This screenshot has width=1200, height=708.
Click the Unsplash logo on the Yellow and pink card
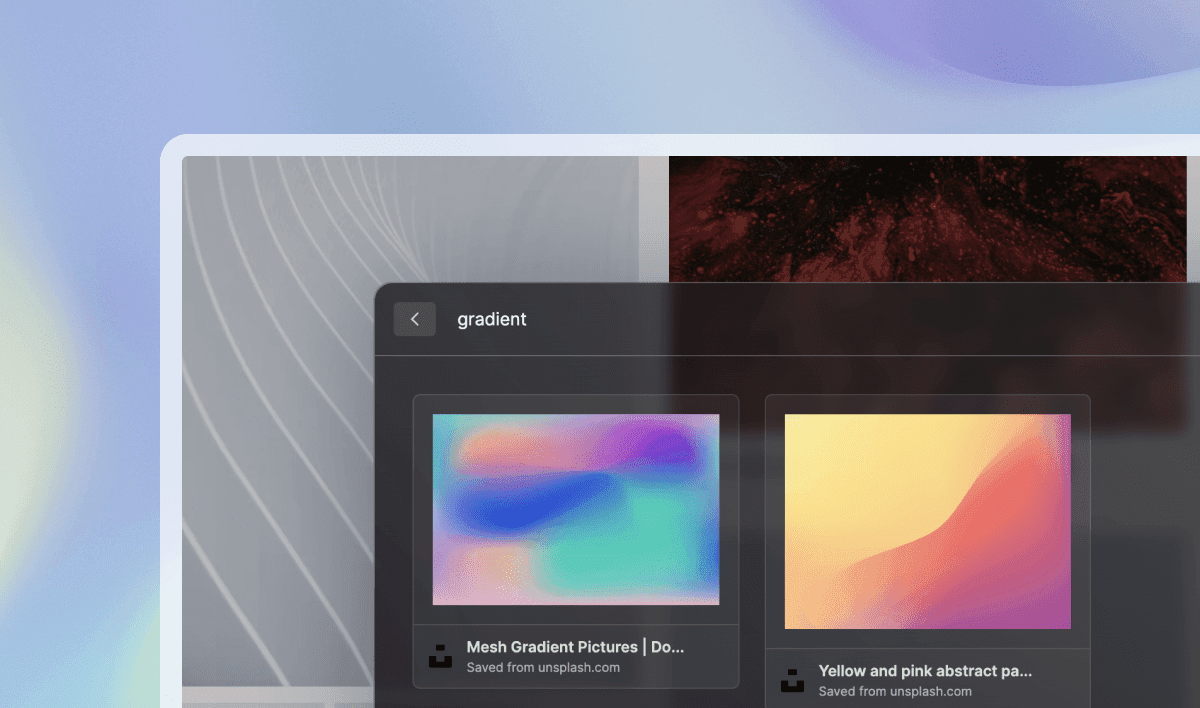pos(791,681)
